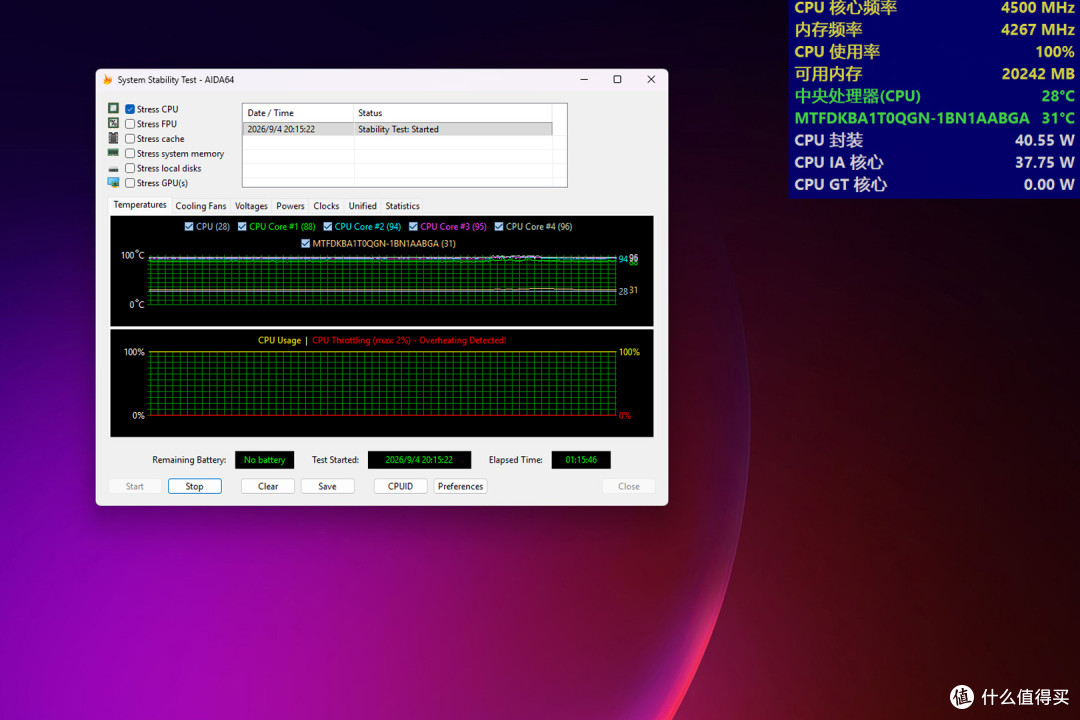Click the AIDA64 flame icon in title bar
Screen dimensions: 1080x720
point(108,80)
